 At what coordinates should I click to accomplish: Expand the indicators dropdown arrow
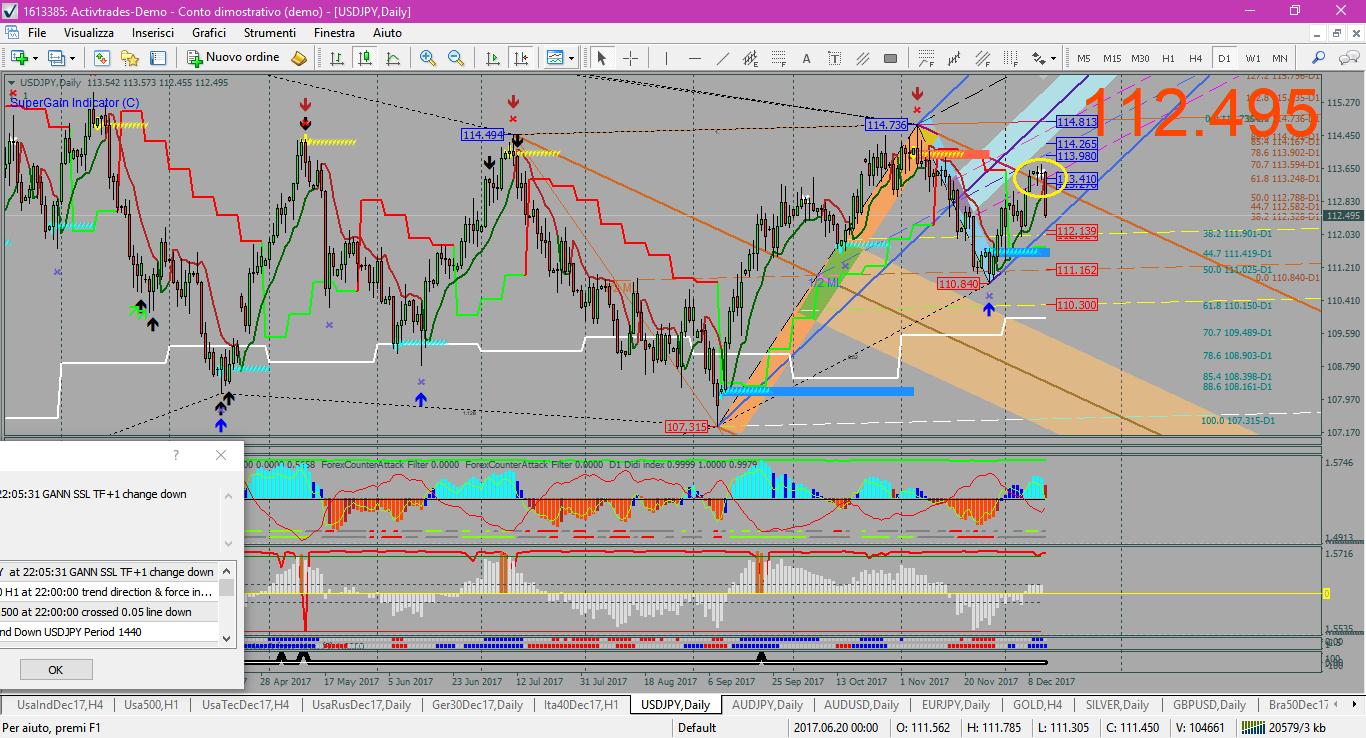571,58
